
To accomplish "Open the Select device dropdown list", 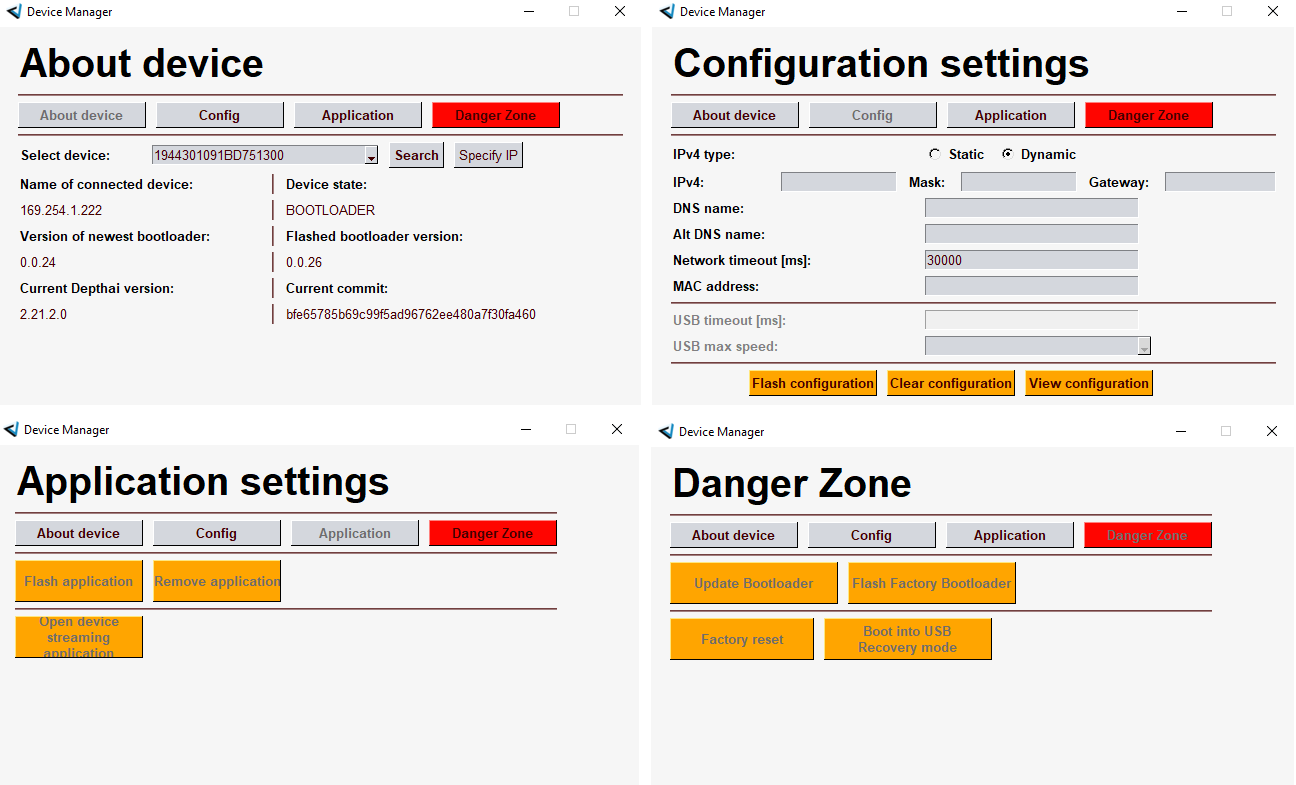I will click(x=370, y=156).
